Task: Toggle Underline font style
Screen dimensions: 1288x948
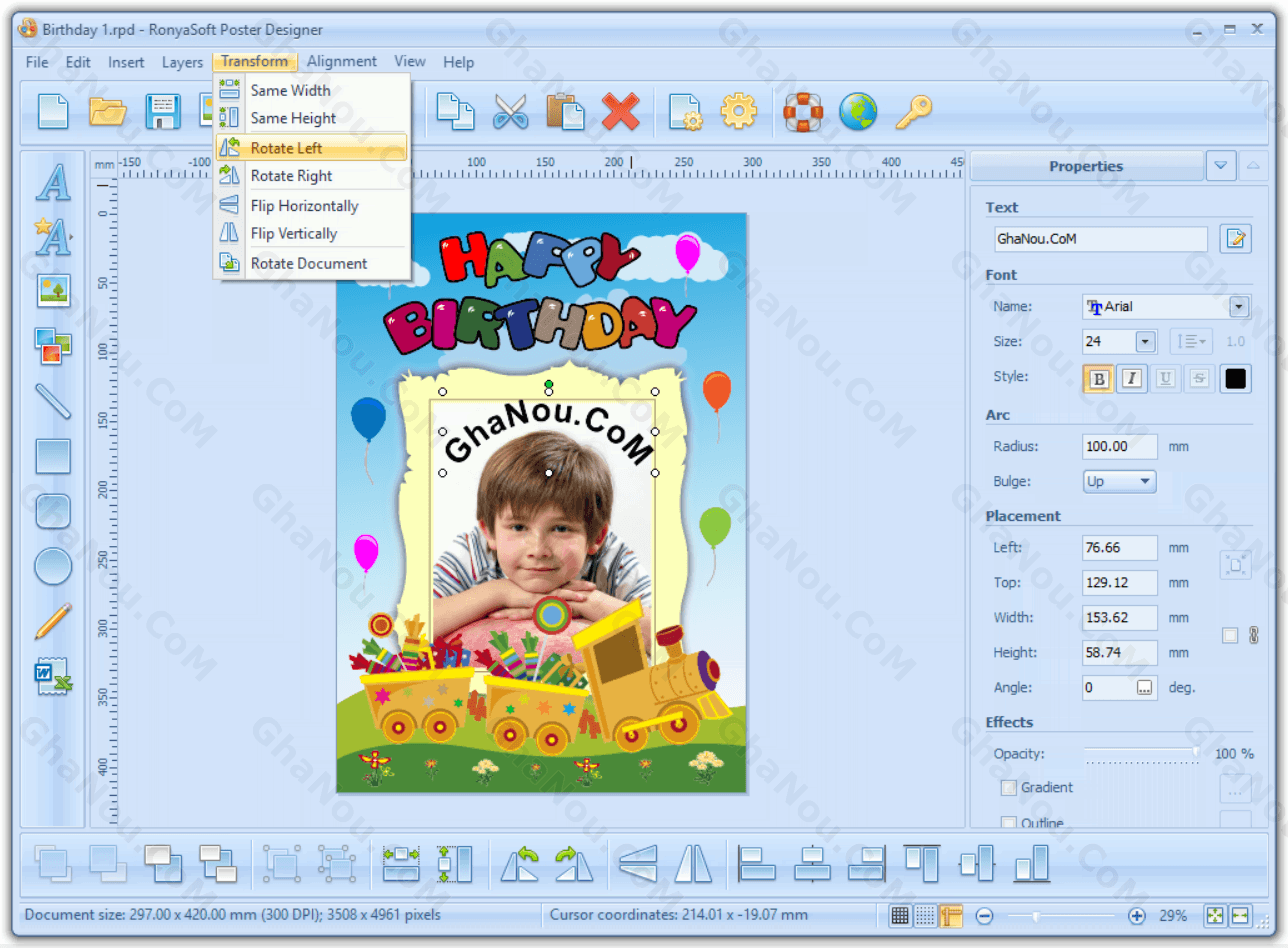Action: coord(1165,378)
